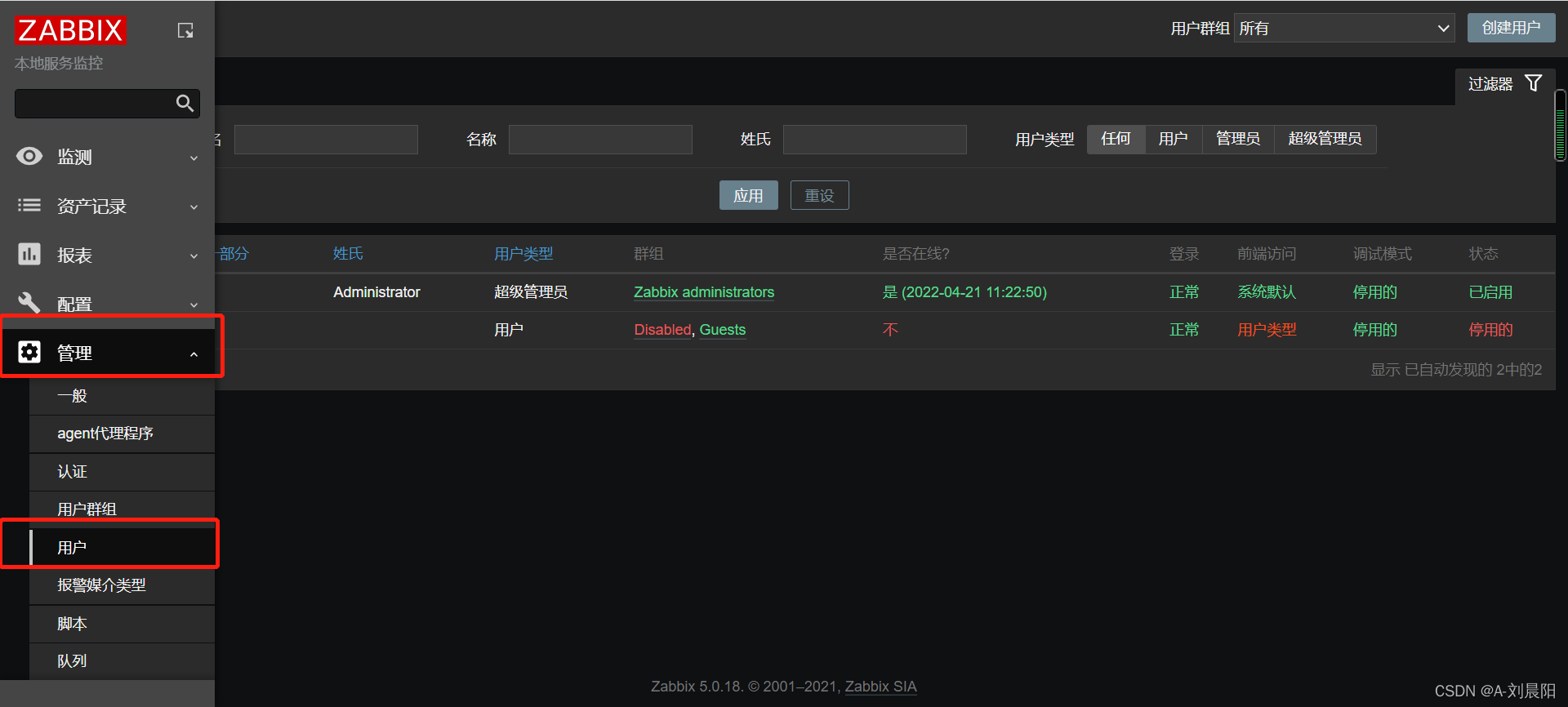The image size is (1568, 707).
Task: Open the 认证 submenu item
Action: tap(122, 472)
